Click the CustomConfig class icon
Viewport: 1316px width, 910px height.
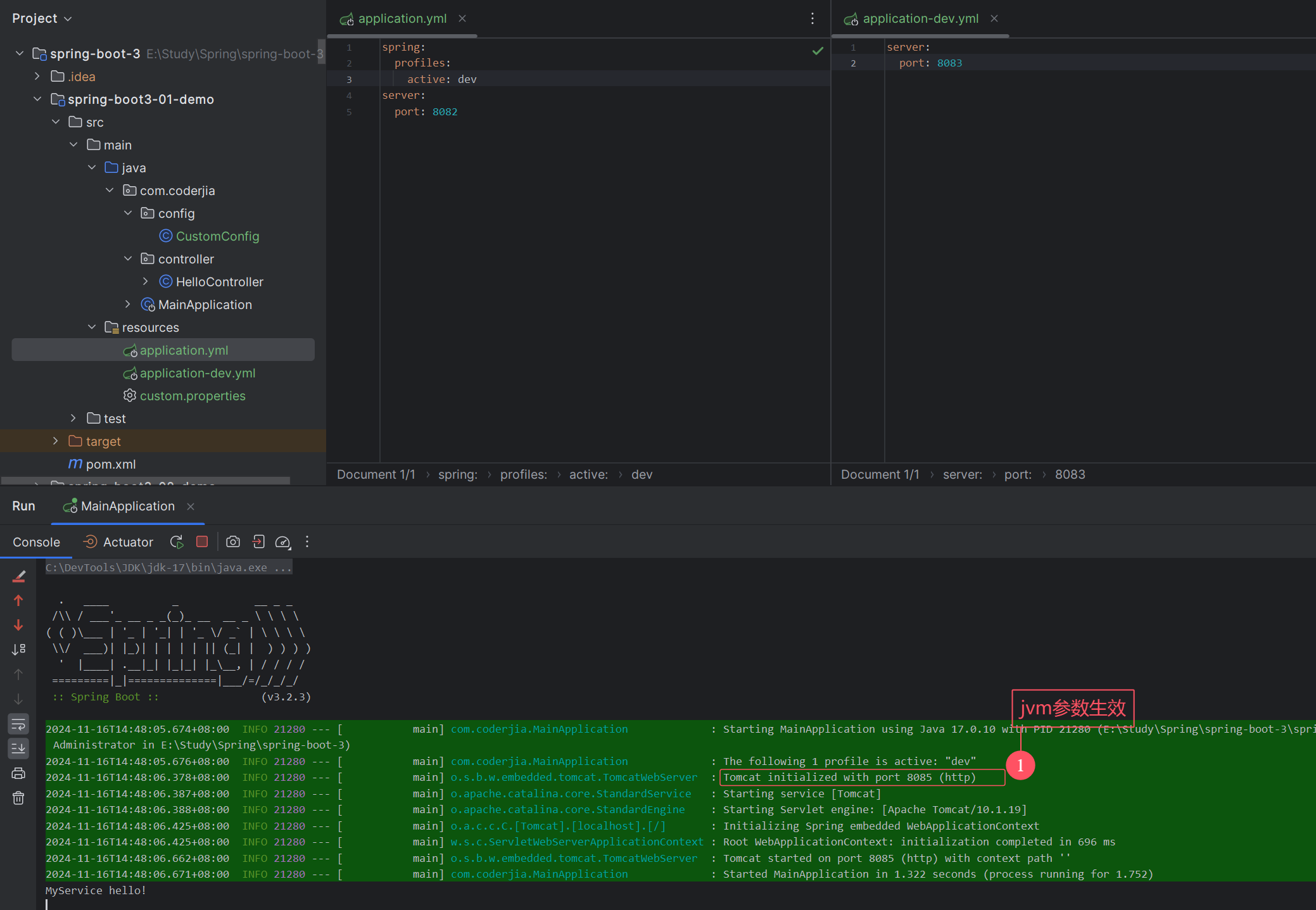165,236
